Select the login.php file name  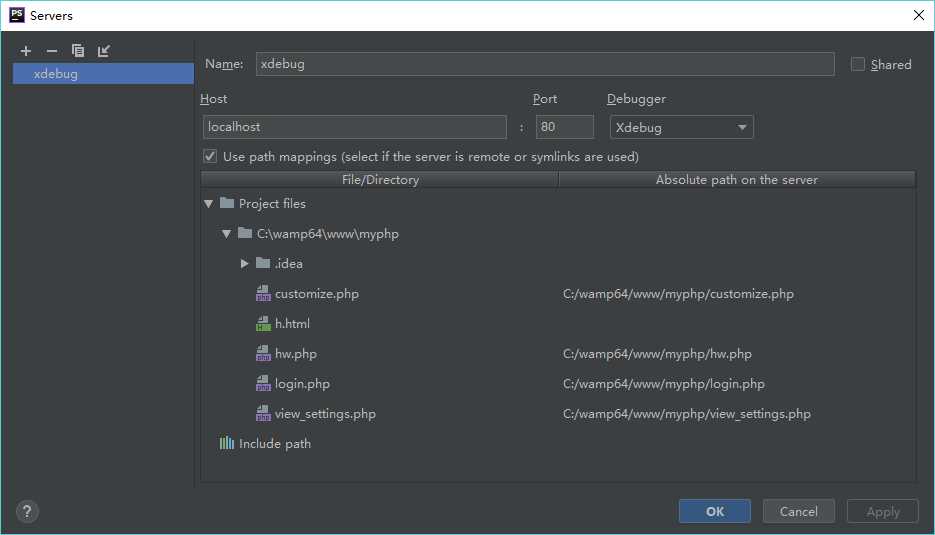coord(302,384)
